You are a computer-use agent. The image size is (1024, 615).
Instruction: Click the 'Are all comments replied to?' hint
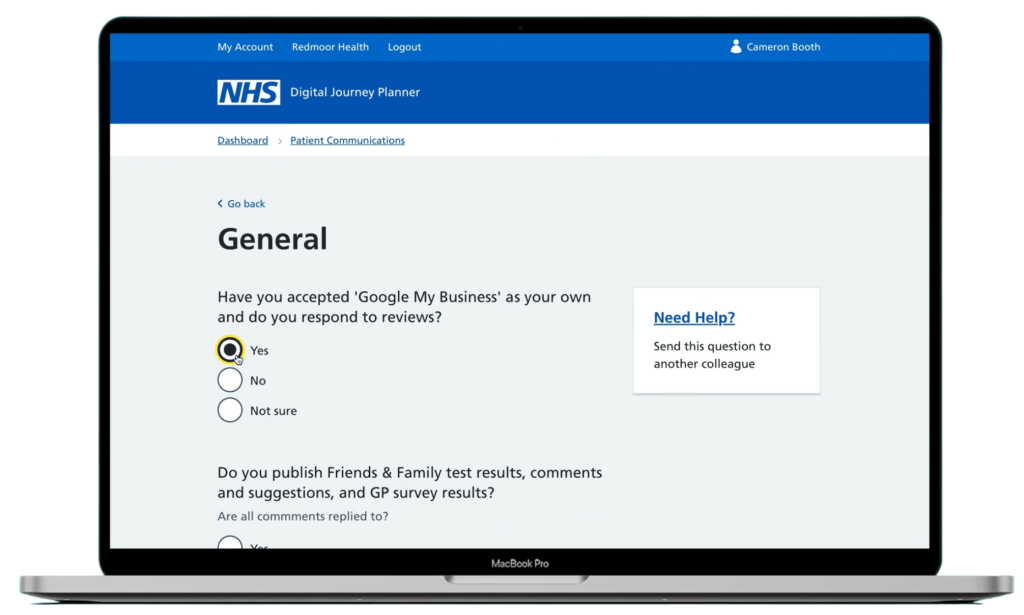(303, 517)
